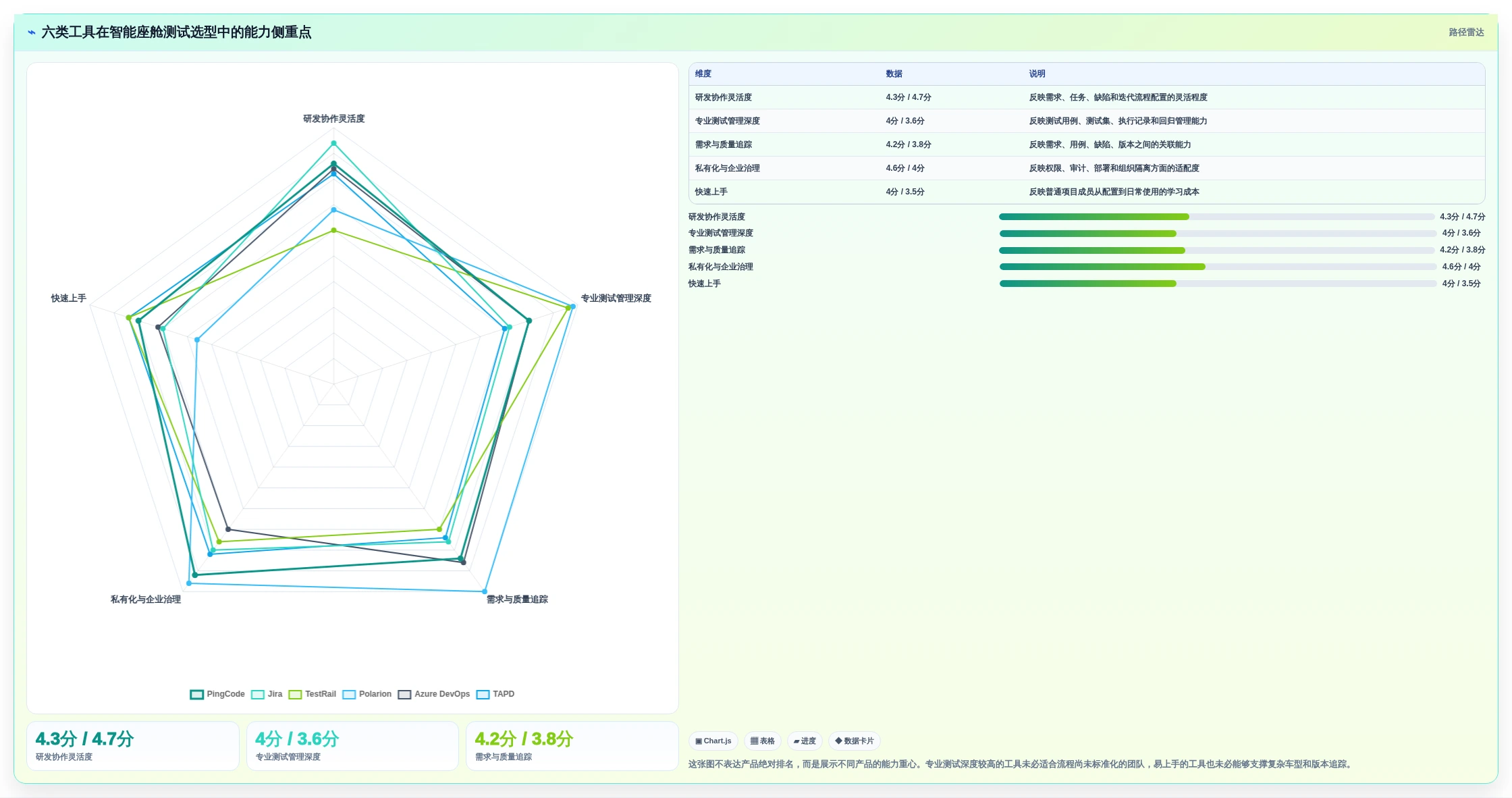This screenshot has width=1512, height=798.
Task: Click the 数据 column header
Action: [x=894, y=74]
